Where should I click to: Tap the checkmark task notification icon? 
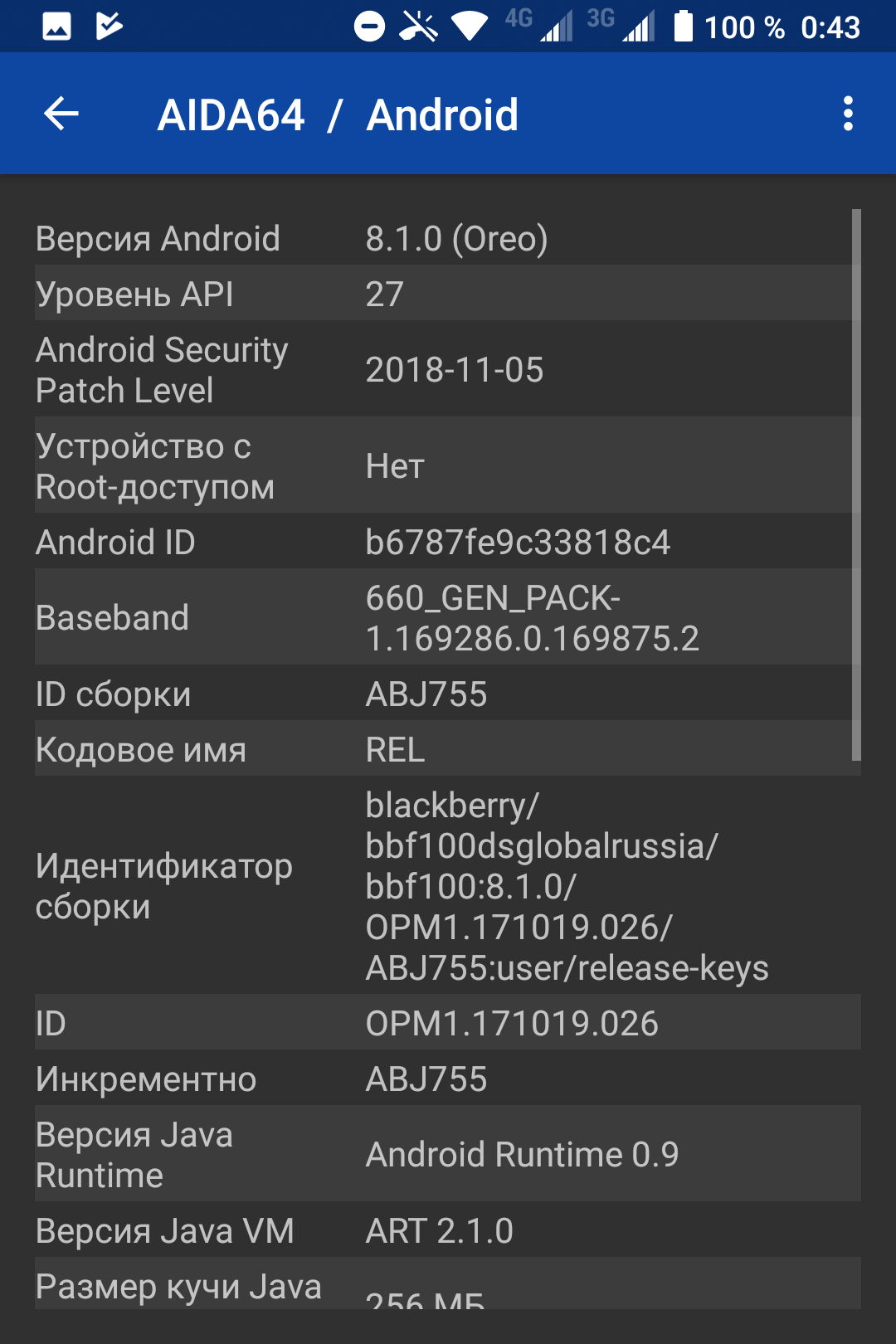(109, 27)
